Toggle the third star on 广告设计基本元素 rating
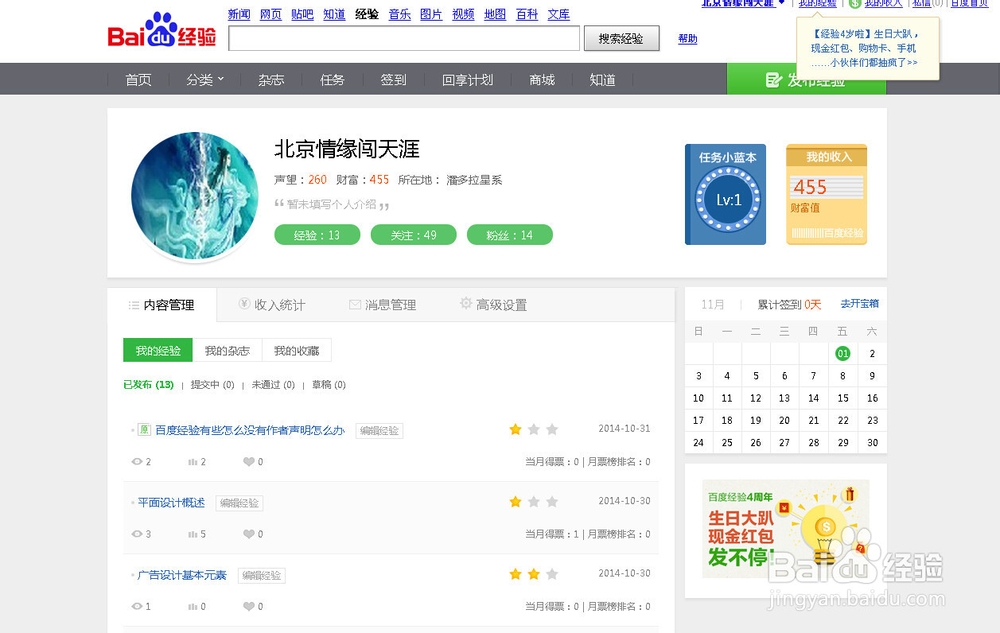The image size is (1000, 633). click(x=553, y=574)
